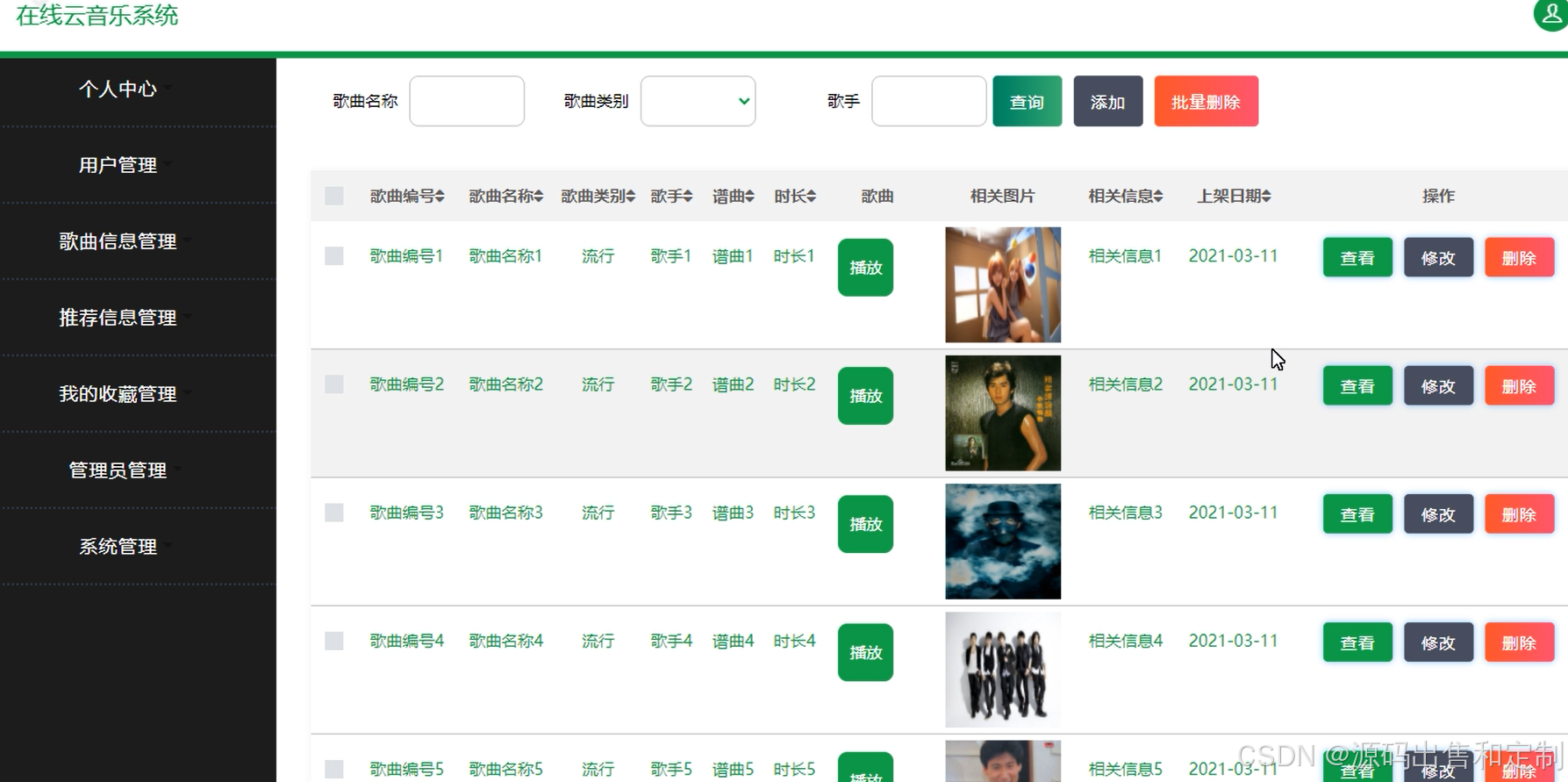Edit 歌曲编号4 with 修改 button

(x=1439, y=642)
